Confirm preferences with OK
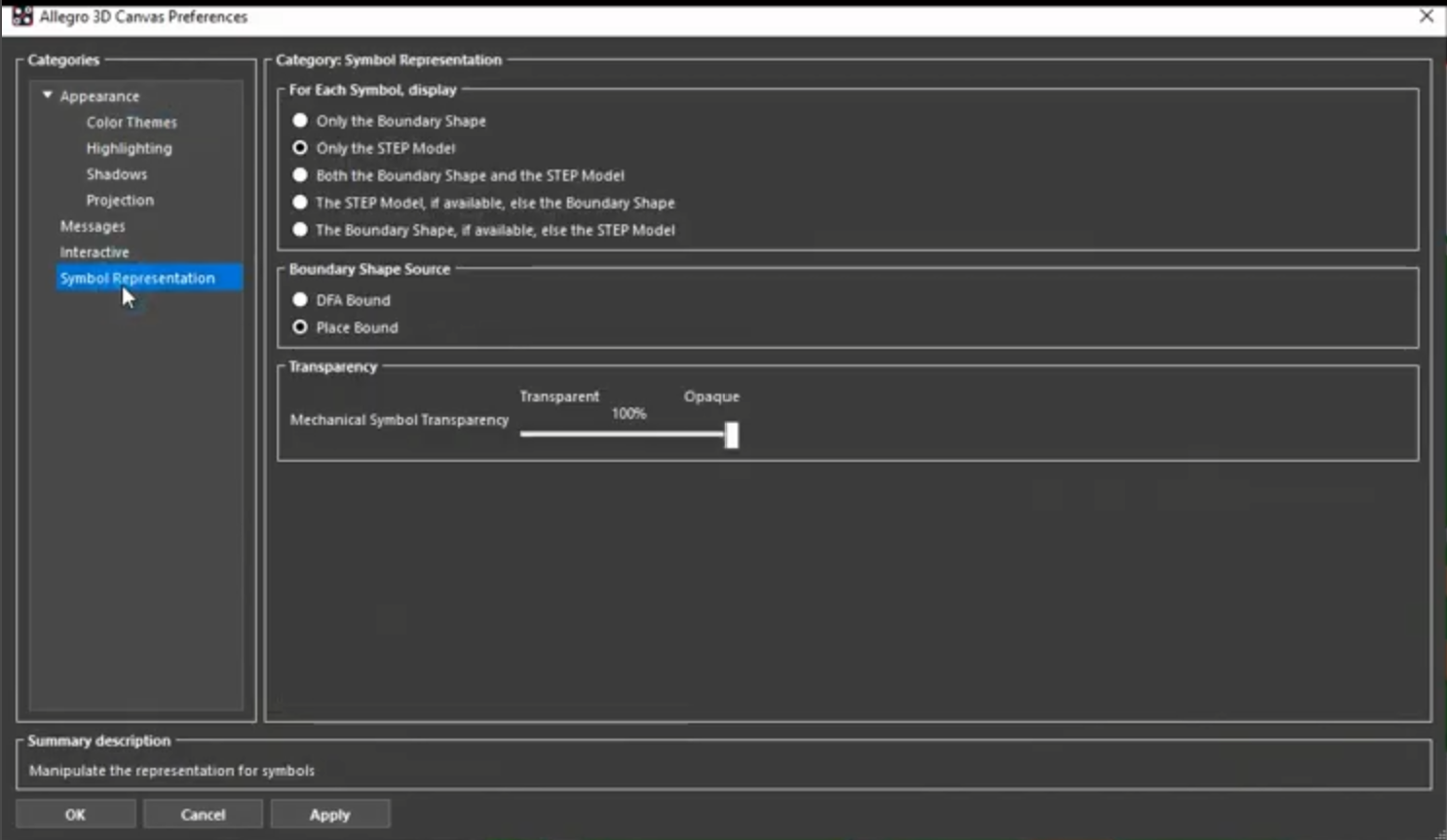Image resolution: width=1447 pixels, height=840 pixels. point(75,814)
